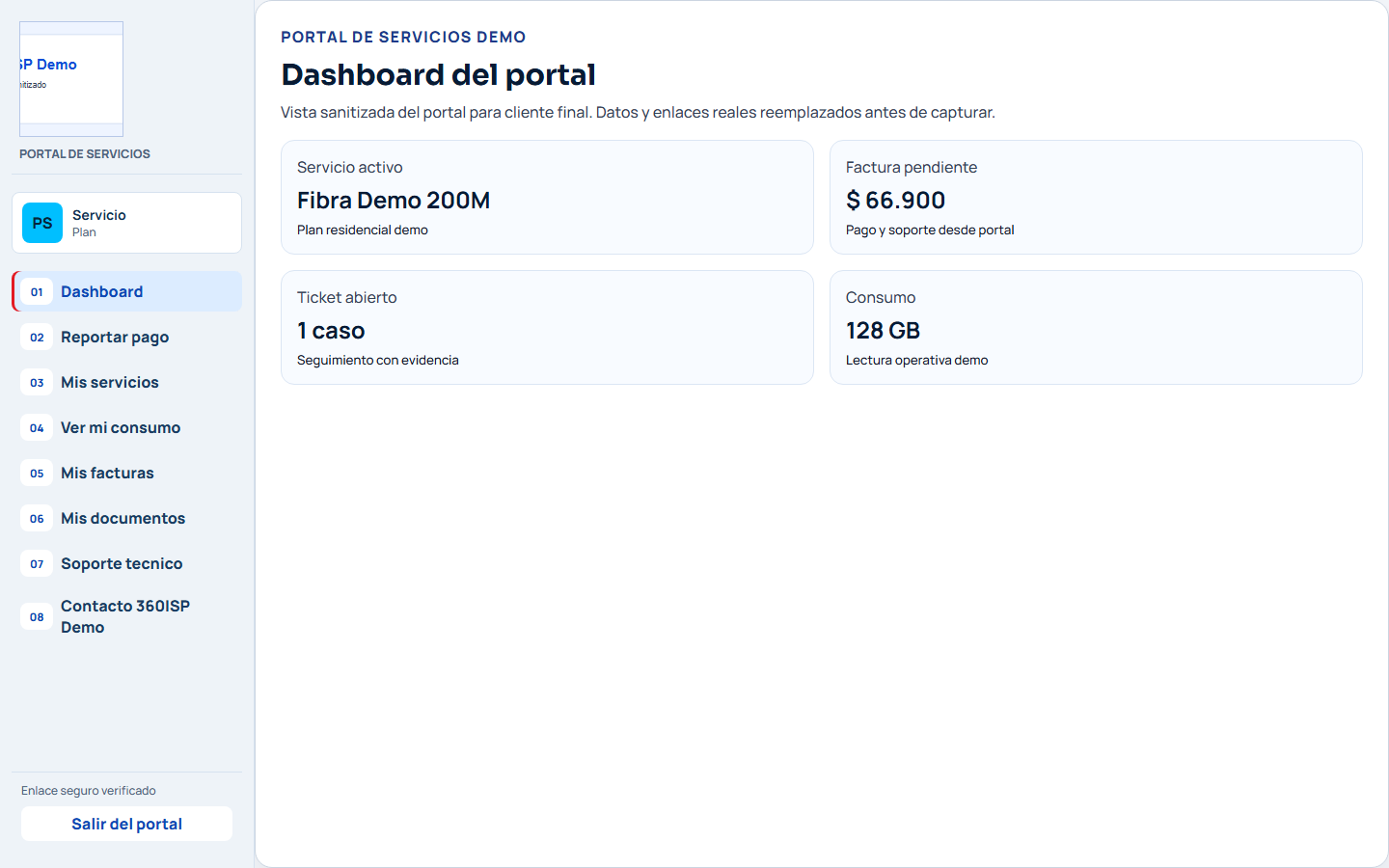
Task: Open Soporte tecnico section
Action: click(x=126, y=563)
